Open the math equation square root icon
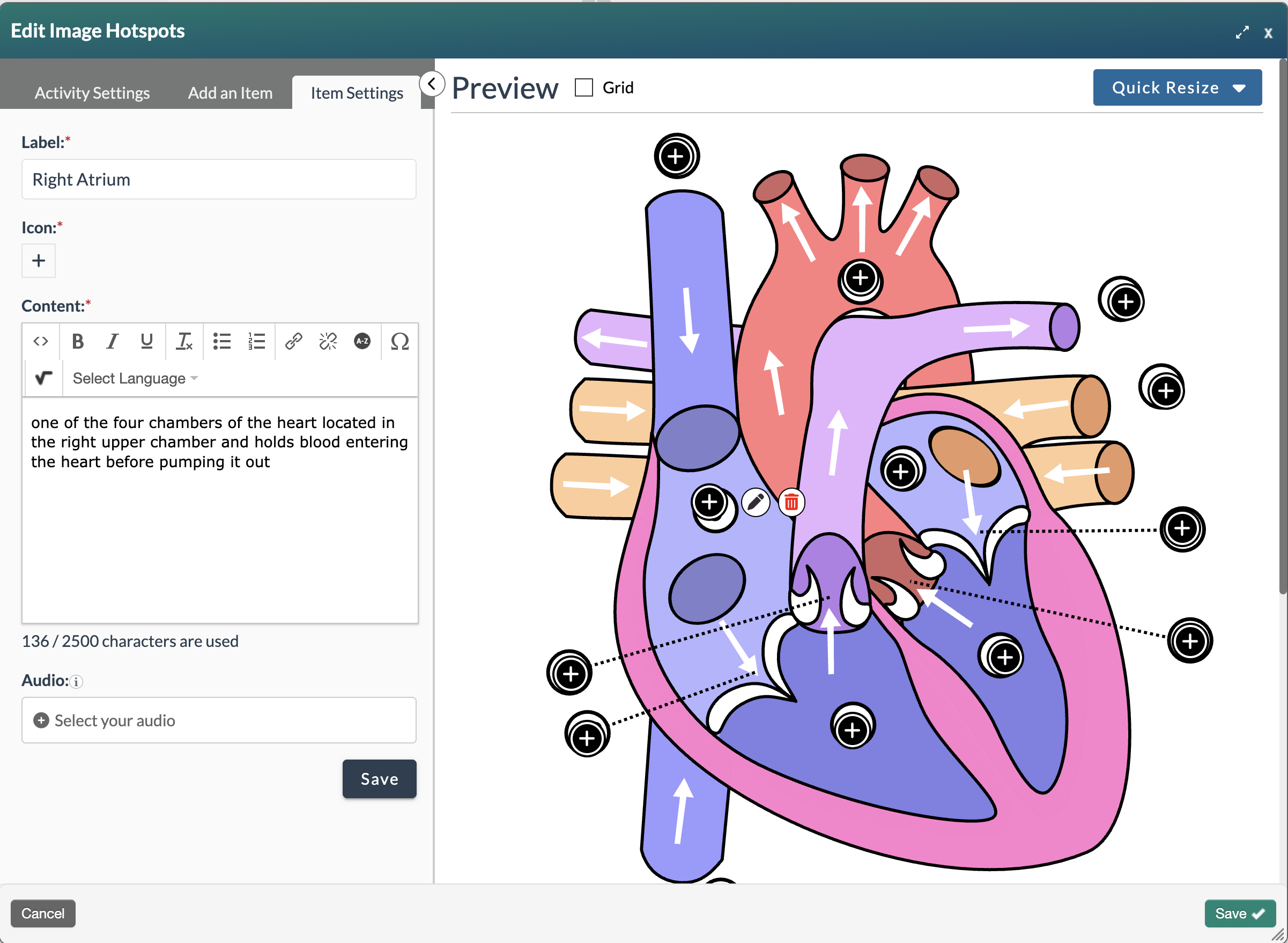1288x943 pixels. (x=43, y=378)
